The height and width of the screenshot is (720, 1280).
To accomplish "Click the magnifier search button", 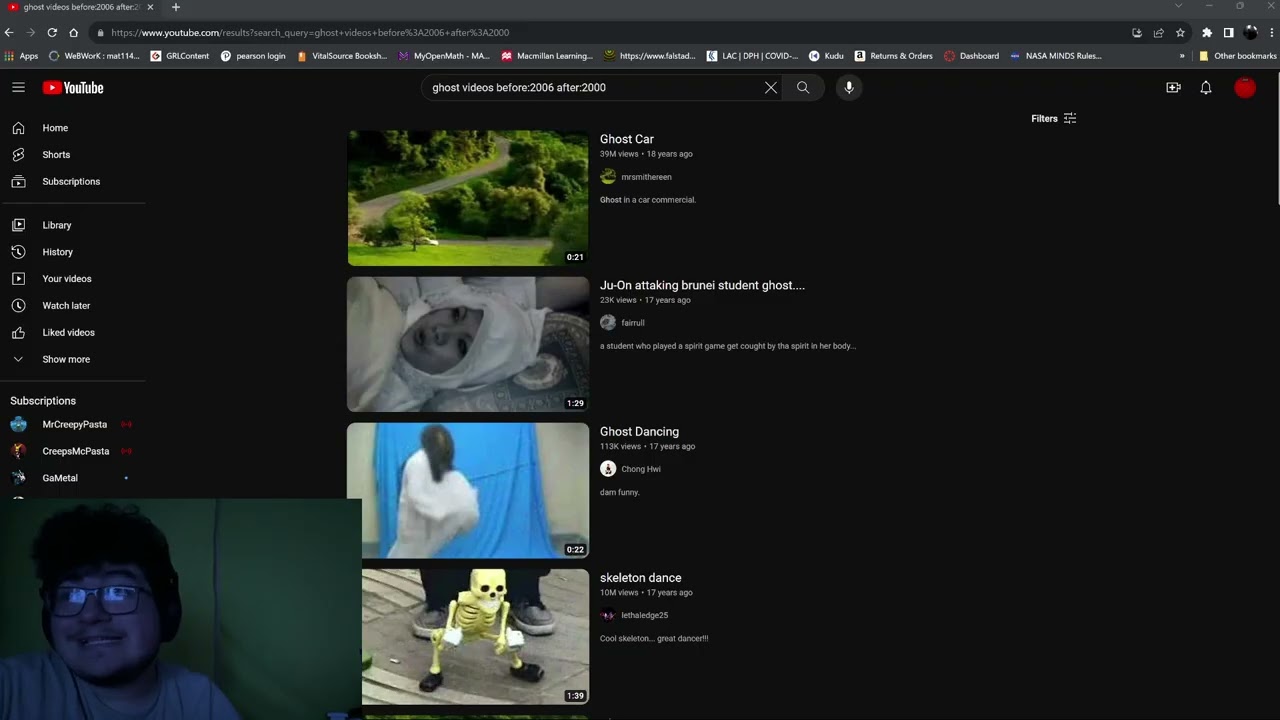I will (x=803, y=88).
